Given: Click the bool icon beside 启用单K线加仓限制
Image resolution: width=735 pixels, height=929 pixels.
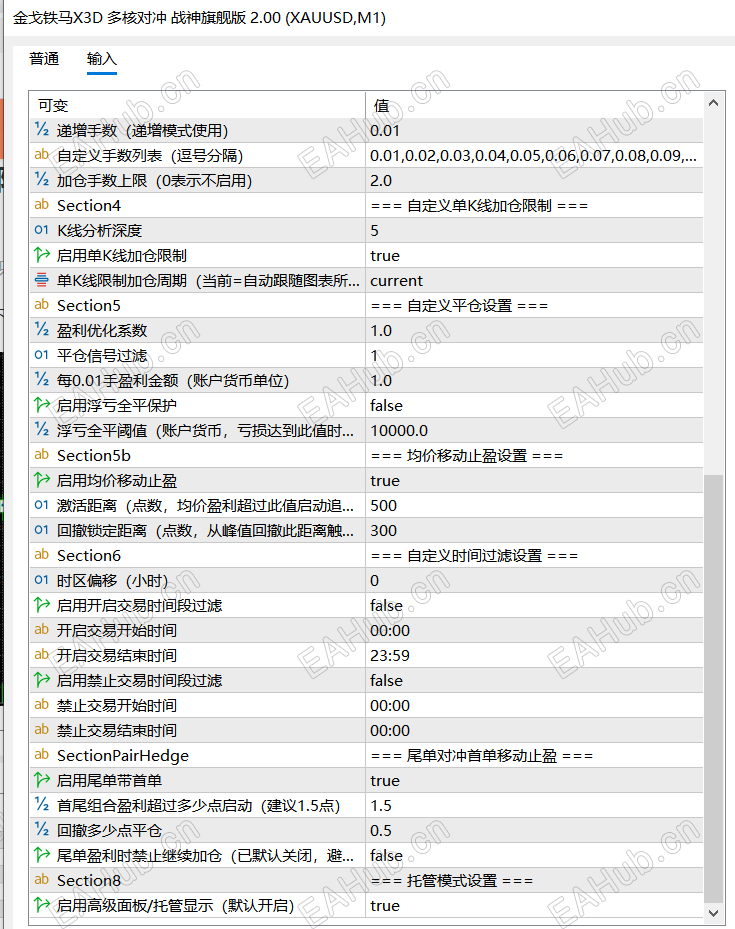Looking at the screenshot, I should (41, 255).
